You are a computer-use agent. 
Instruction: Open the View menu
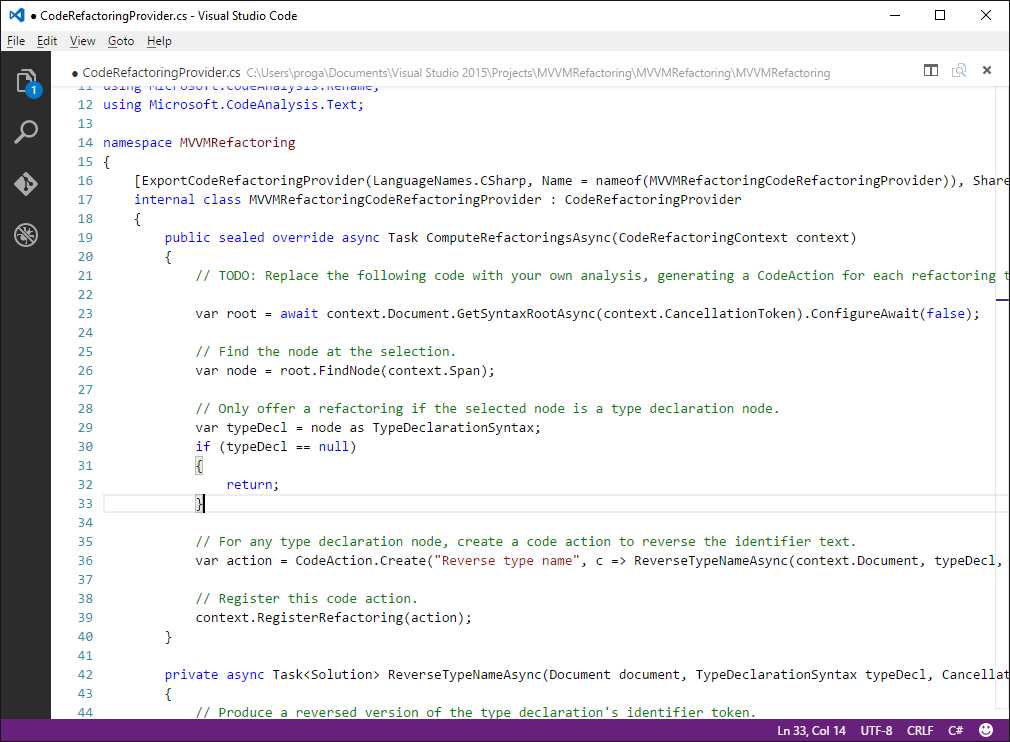click(82, 41)
